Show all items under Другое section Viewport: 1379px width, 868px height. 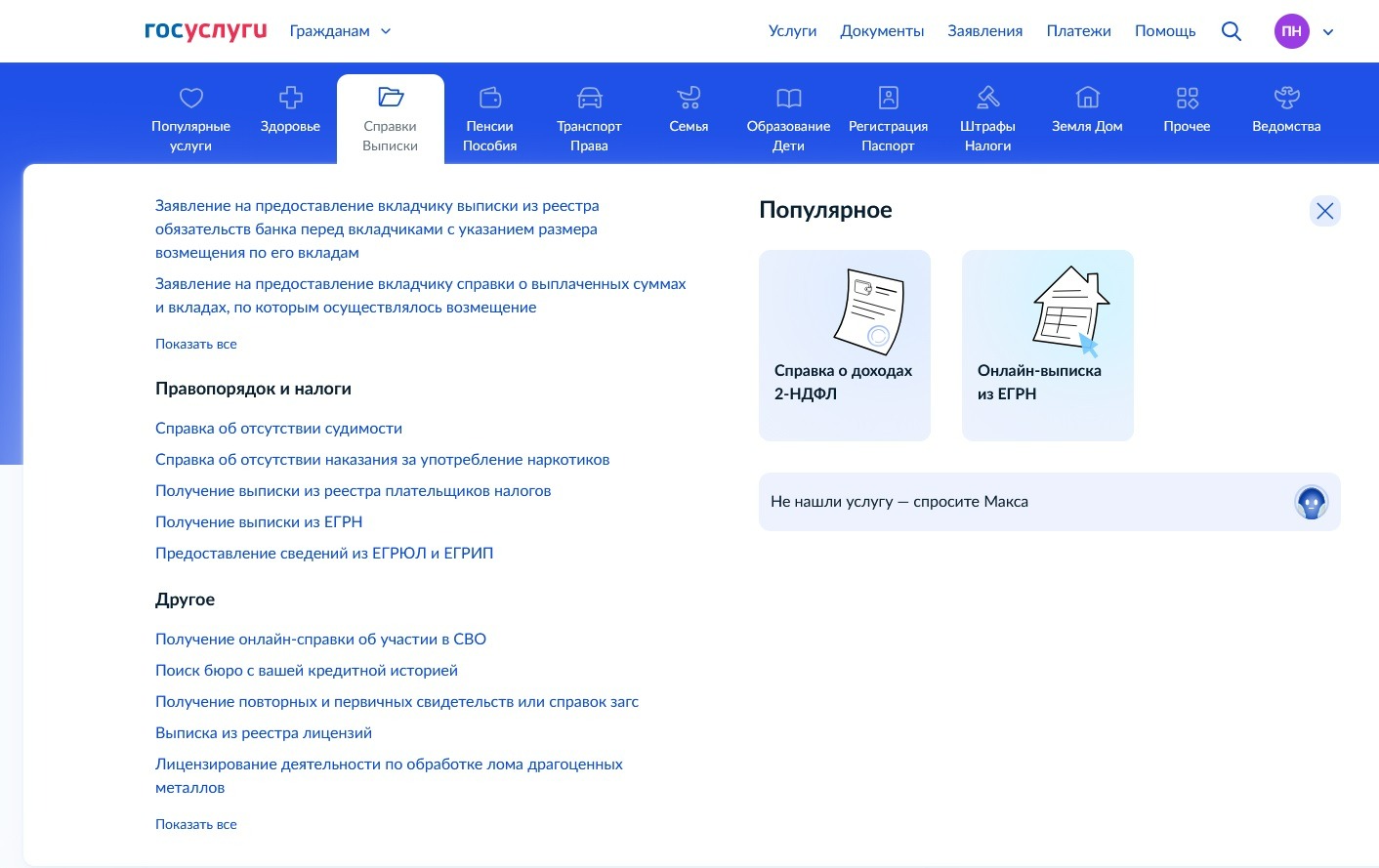196,824
